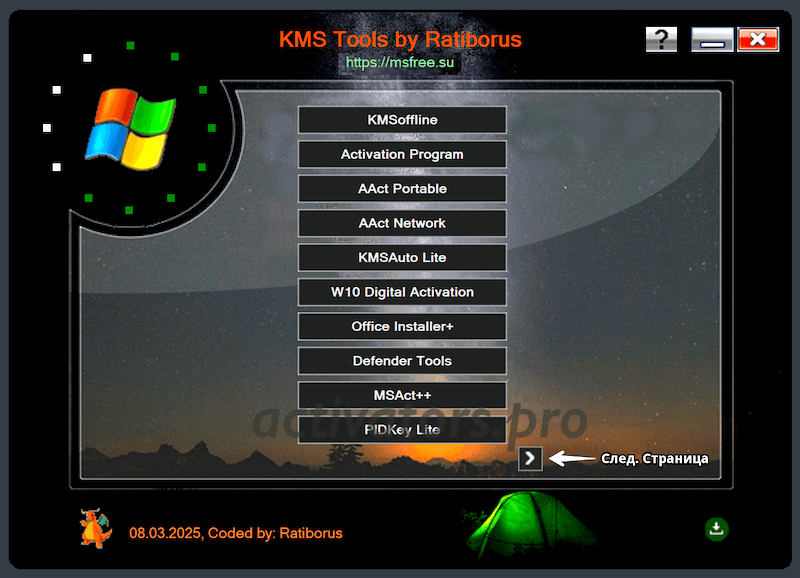Click the download icon at bottom right
800x578 pixels.
(716, 527)
